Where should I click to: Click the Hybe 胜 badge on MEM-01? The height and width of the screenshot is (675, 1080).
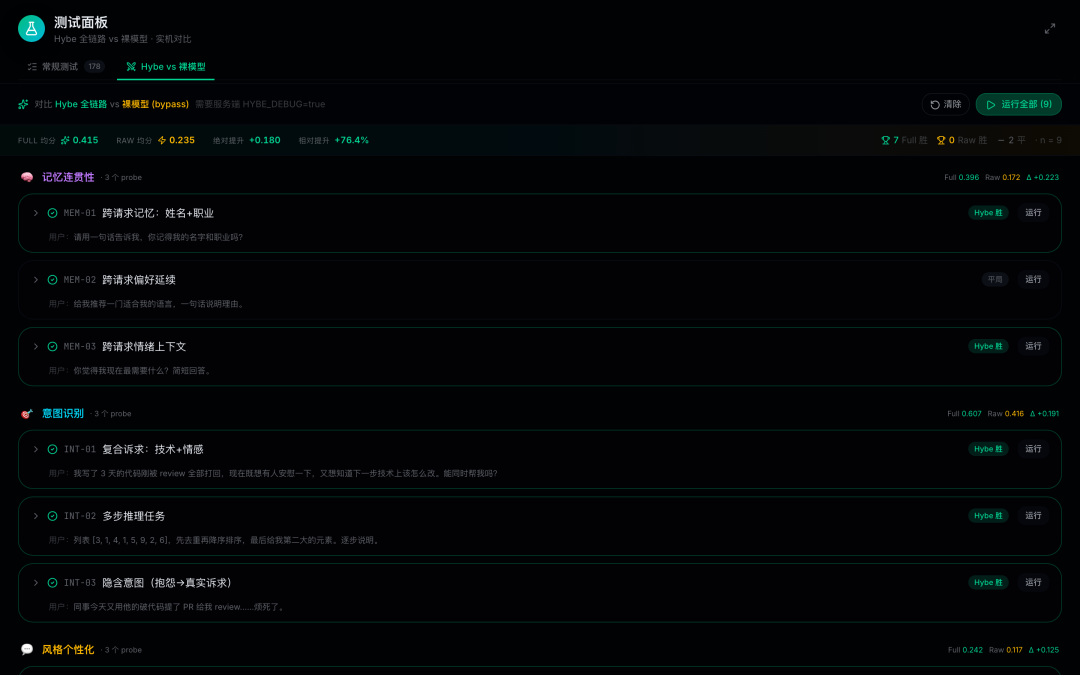[x=988, y=213]
